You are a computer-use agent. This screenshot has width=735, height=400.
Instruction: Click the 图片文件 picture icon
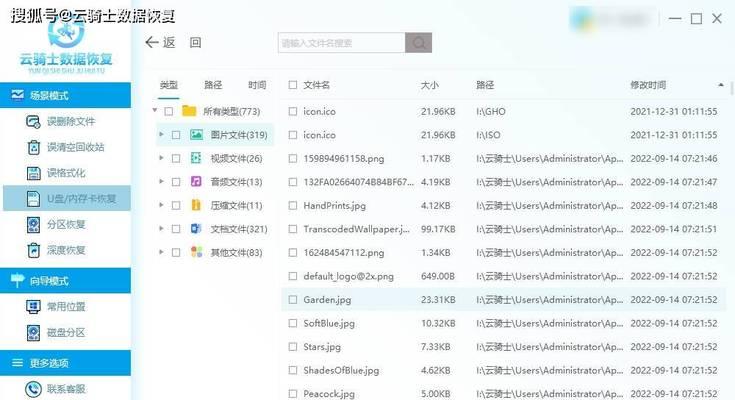[196, 135]
